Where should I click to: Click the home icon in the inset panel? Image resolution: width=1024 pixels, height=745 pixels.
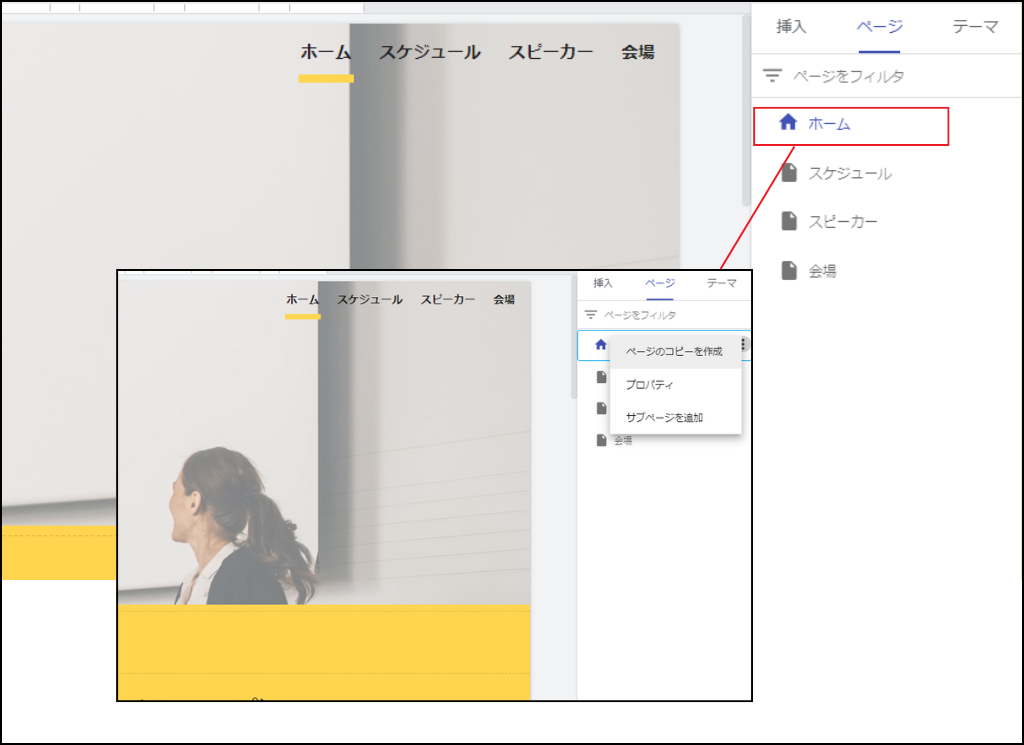tap(599, 343)
